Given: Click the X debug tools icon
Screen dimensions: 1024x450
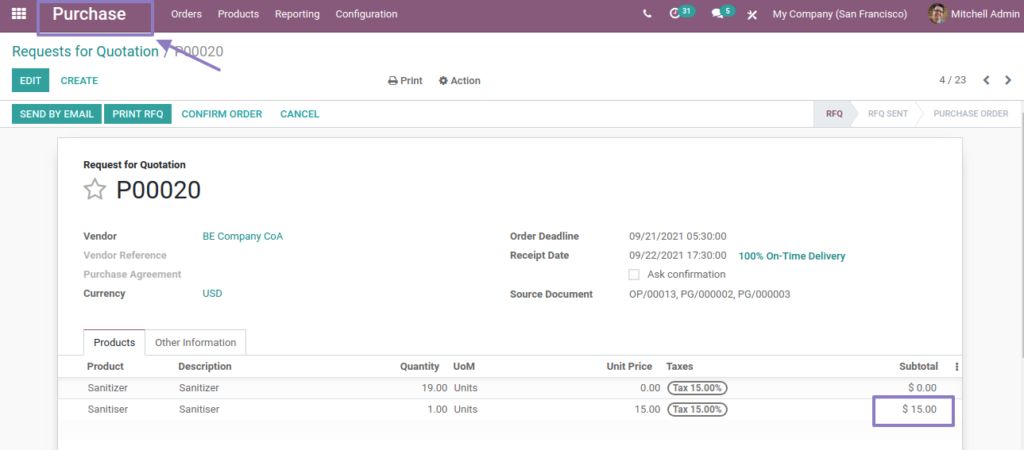Looking at the screenshot, I should coord(752,15).
